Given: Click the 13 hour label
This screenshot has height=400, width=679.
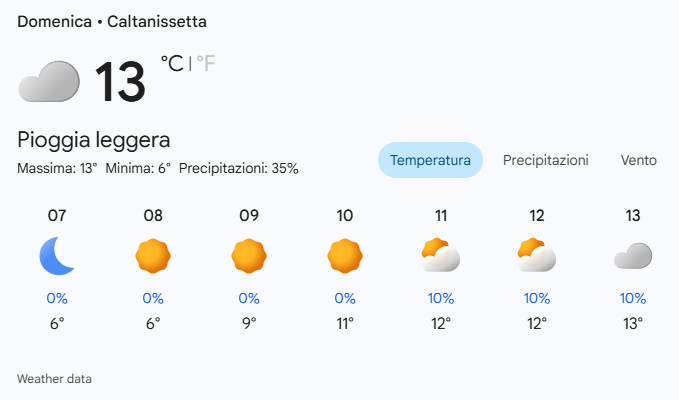Looking at the screenshot, I should point(633,215).
